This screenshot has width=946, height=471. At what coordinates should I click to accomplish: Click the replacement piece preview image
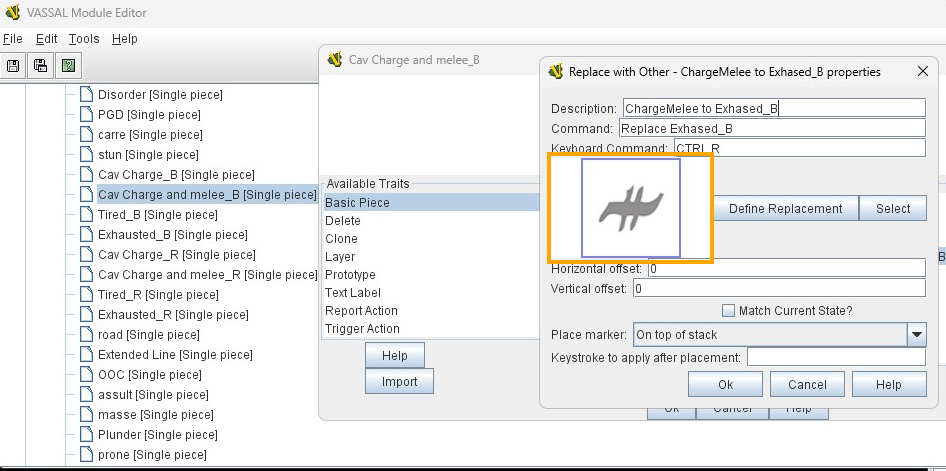[631, 208]
